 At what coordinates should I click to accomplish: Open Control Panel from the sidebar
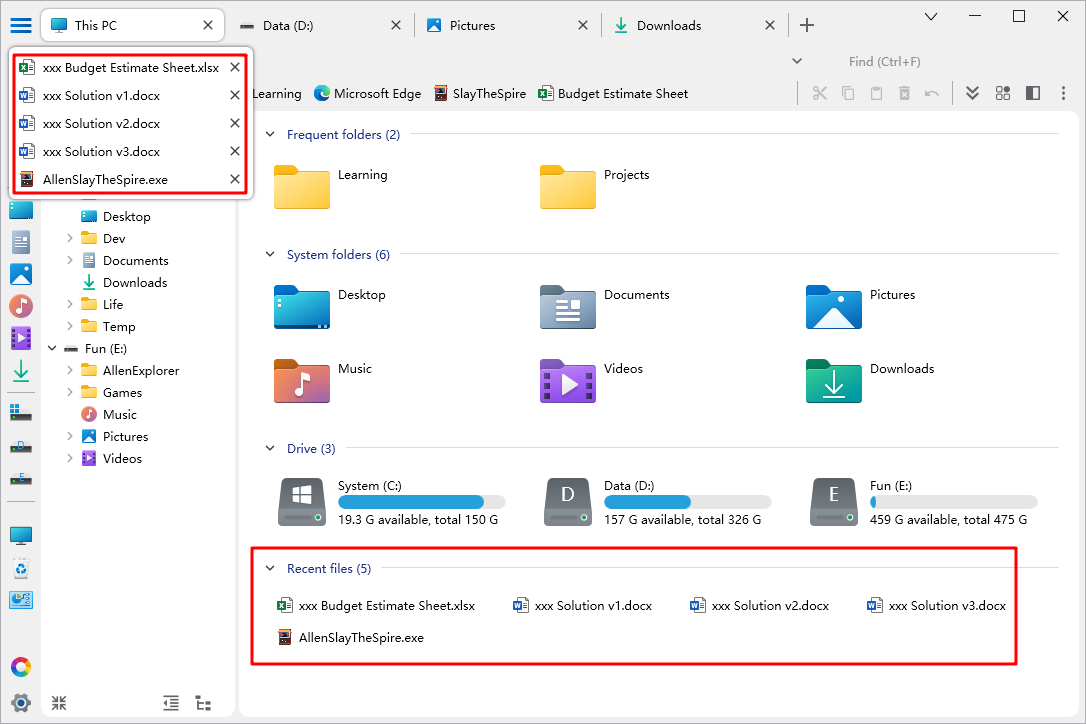coord(20,600)
